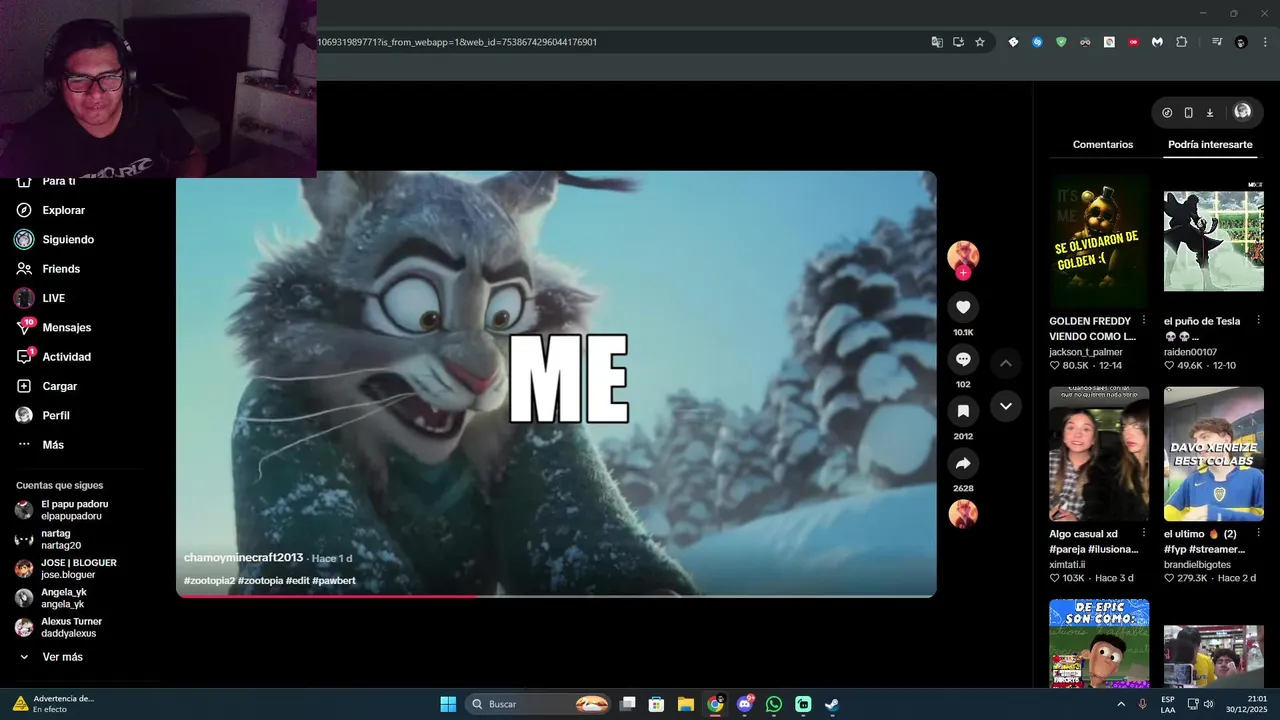Switch to the Comentarios tab
The image size is (1280, 720).
click(x=1103, y=144)
